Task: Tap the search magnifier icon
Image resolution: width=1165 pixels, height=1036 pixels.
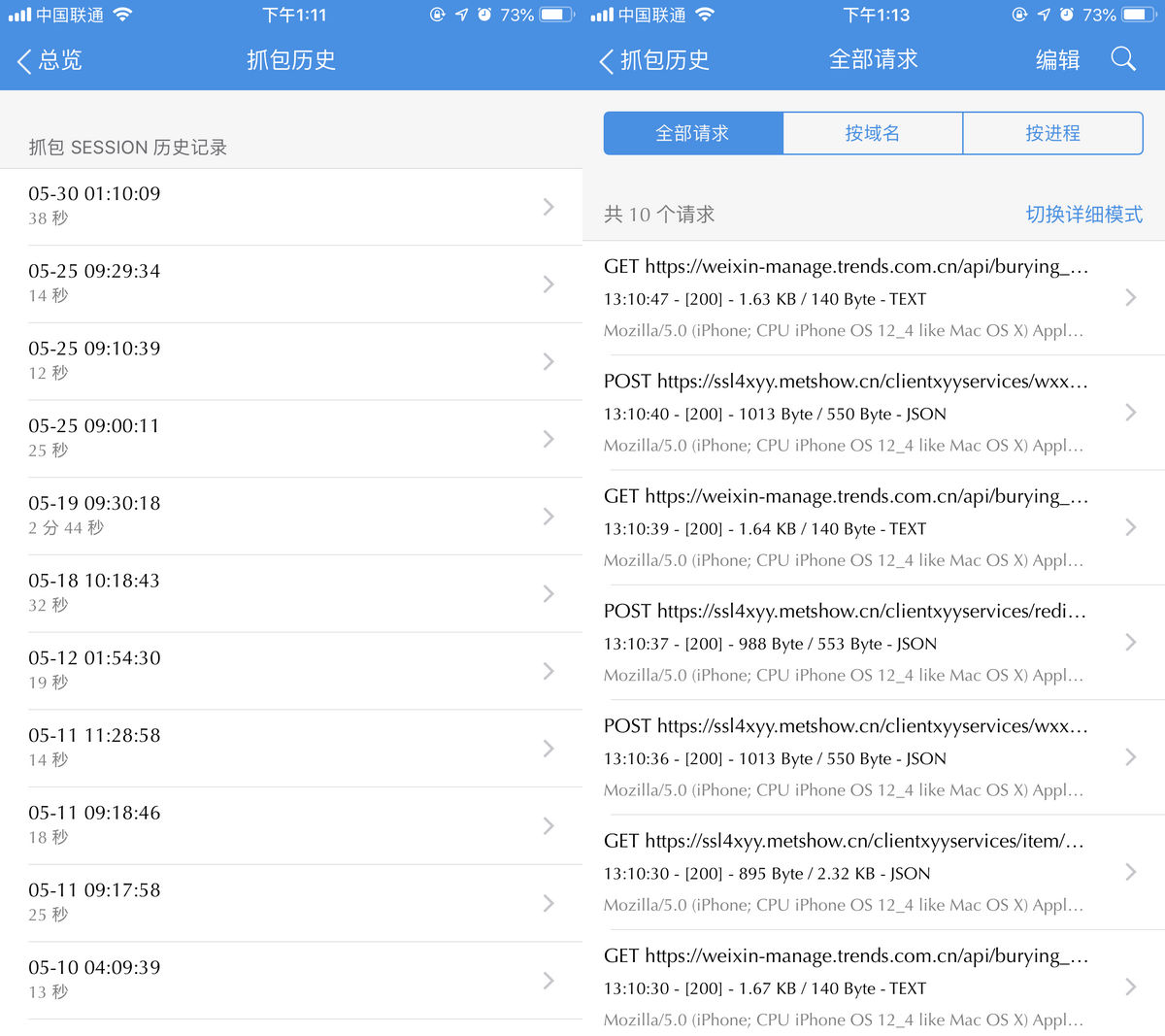Action: click(1123, 59)
